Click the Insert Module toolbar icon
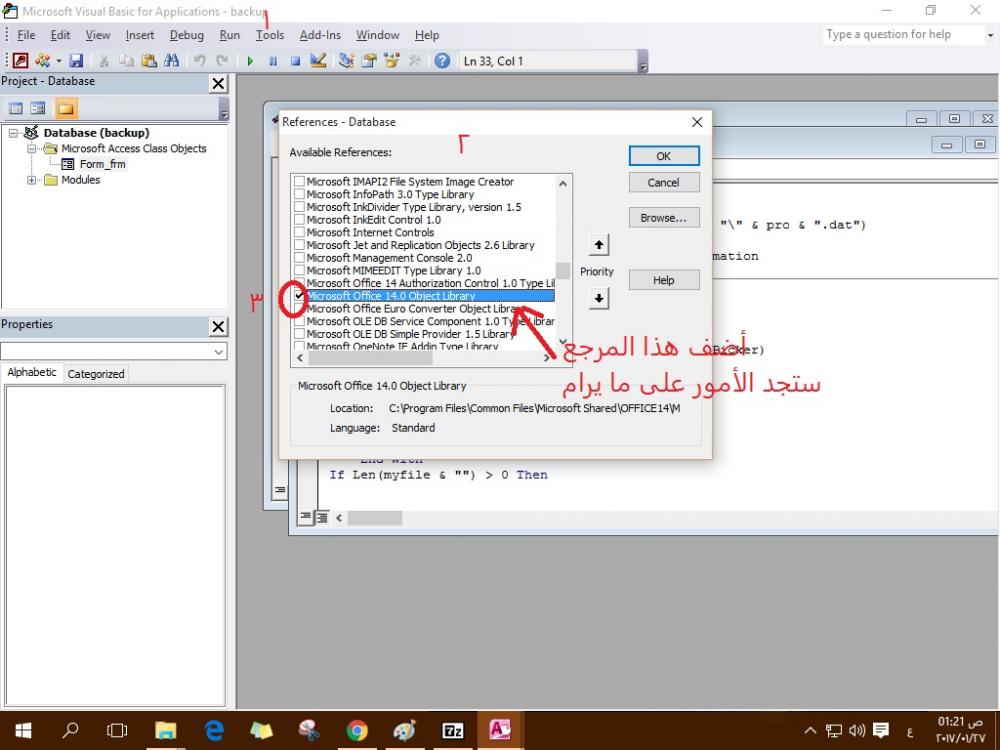This screenshot has height=750, width=1000. 43,61
